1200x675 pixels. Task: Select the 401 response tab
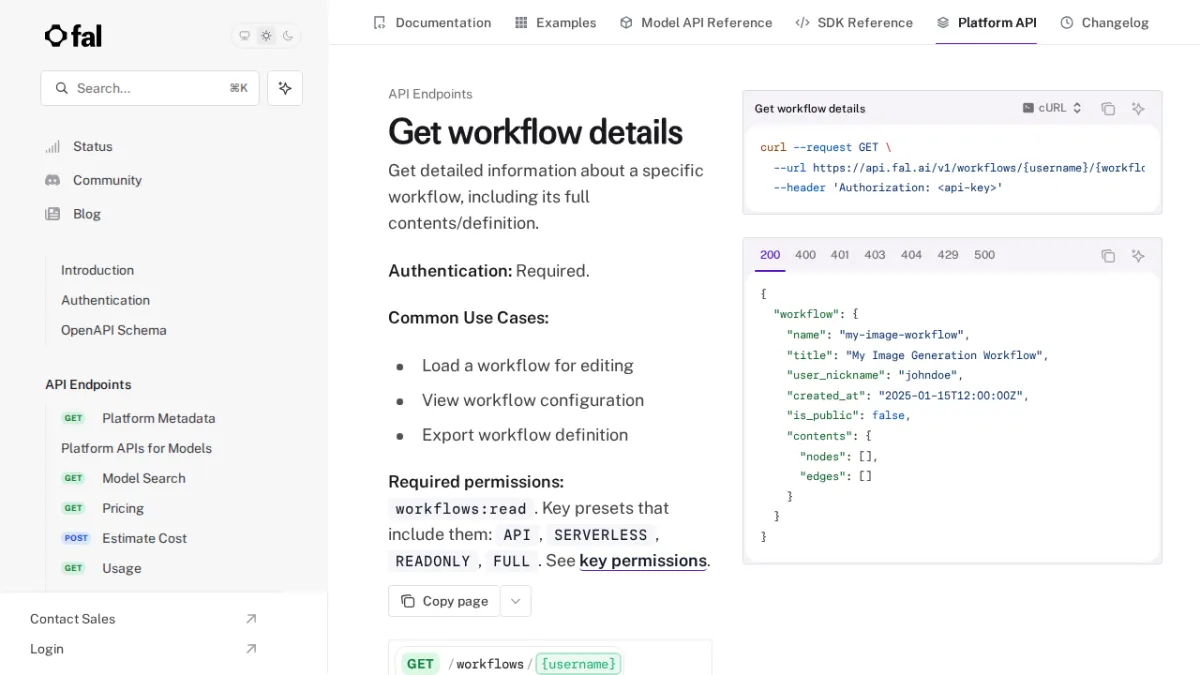(840, 255)
